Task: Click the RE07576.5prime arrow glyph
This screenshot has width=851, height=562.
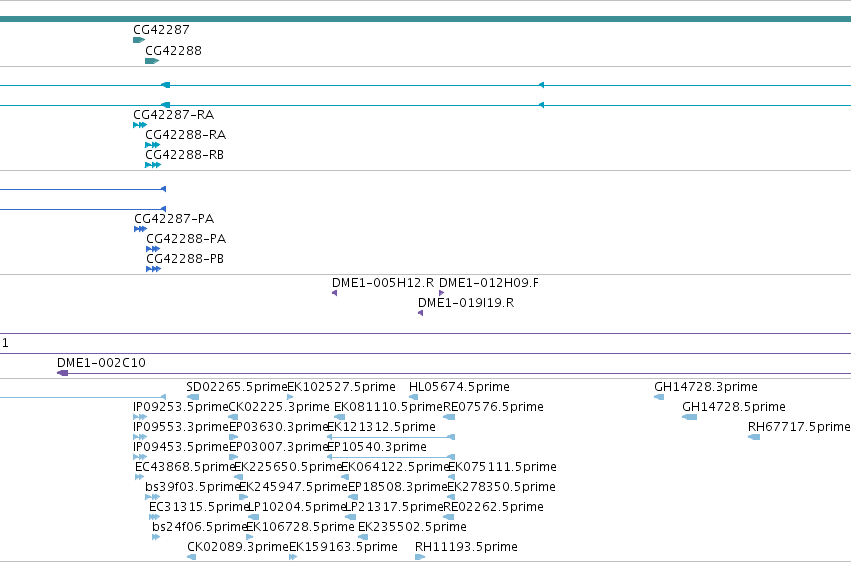Action: [449, 417]
